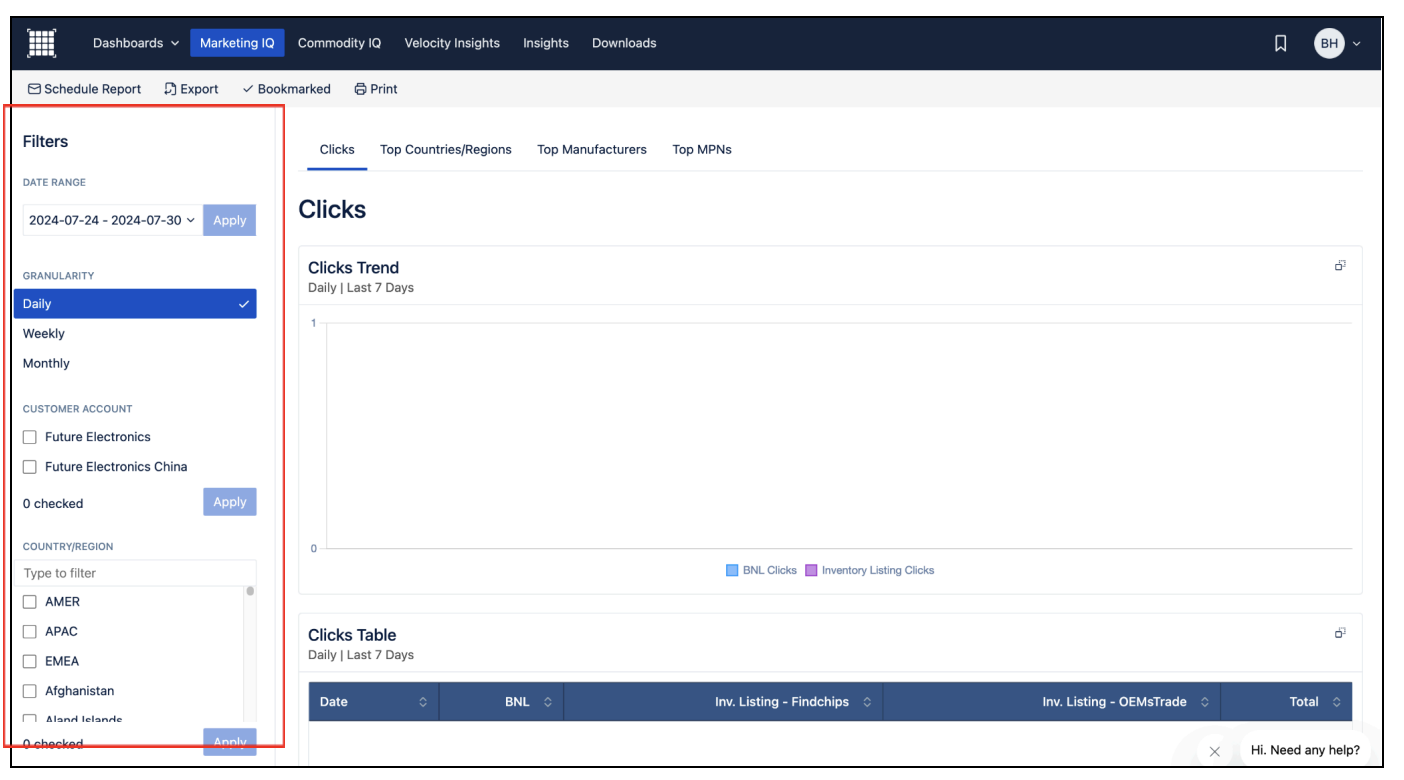Close the help chat popup
The width and height of the screenshot is (1404, 780).
[x=1214, y=751]
